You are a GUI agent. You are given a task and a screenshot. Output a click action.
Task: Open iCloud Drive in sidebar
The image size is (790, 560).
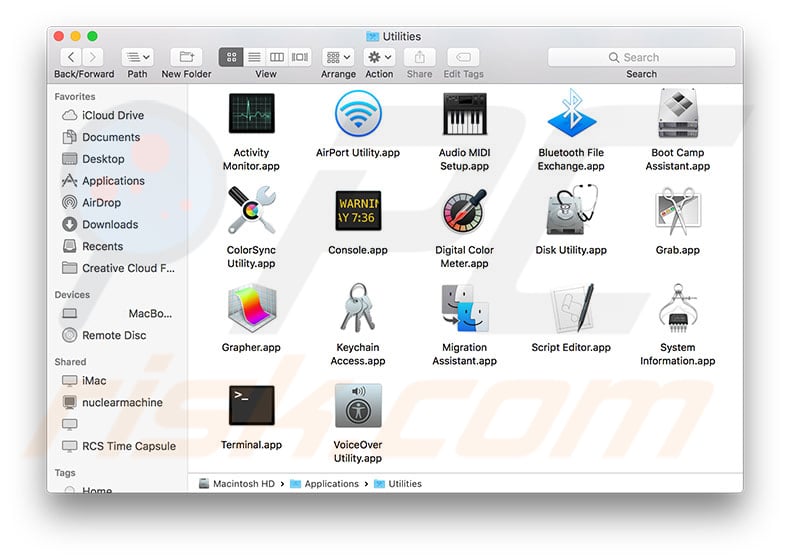(x=117, y=115)
